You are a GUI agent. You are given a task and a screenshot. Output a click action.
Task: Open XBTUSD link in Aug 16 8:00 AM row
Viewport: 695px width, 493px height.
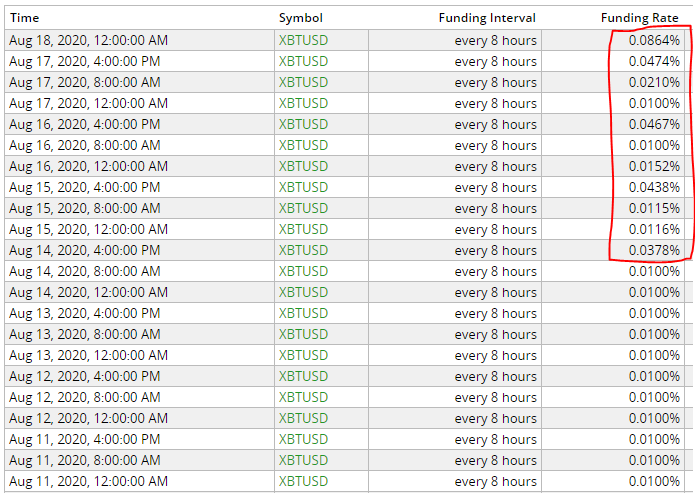pyautogui.click(x=303, y=145)
